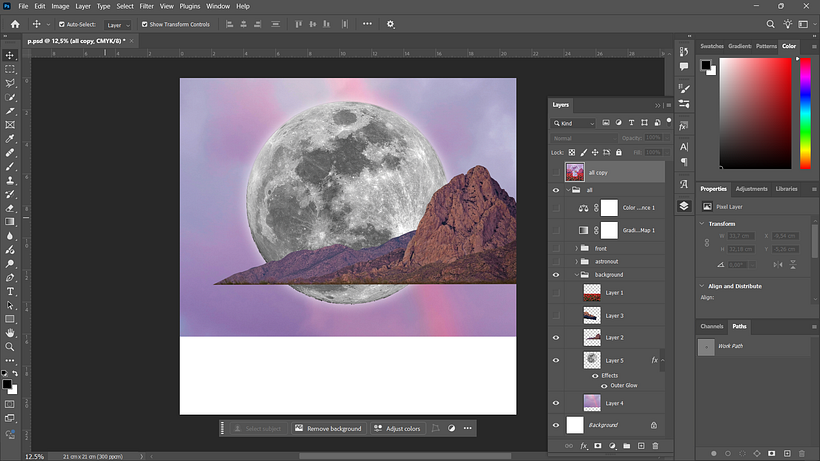Open the Auto-Select Layer dropdown
820x461 pixels.
[117, 25]
